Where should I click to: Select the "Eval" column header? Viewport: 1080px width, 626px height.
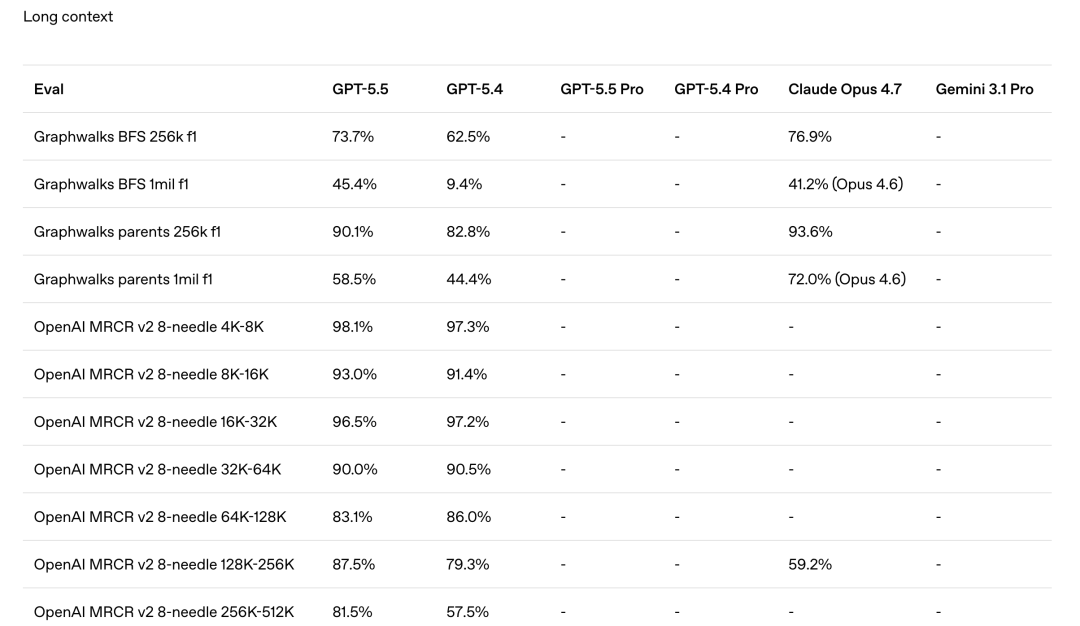(49, 89)
